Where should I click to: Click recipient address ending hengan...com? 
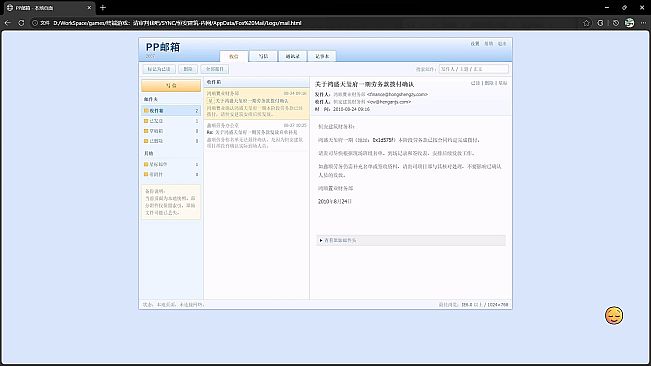[389, 102]
